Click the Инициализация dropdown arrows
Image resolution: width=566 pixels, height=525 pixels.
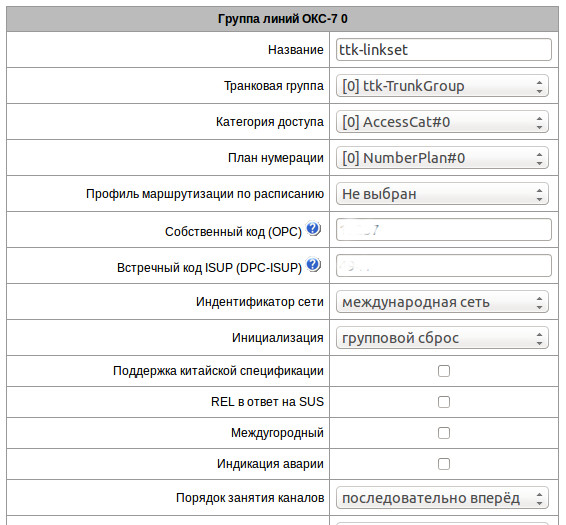[539, 339]
